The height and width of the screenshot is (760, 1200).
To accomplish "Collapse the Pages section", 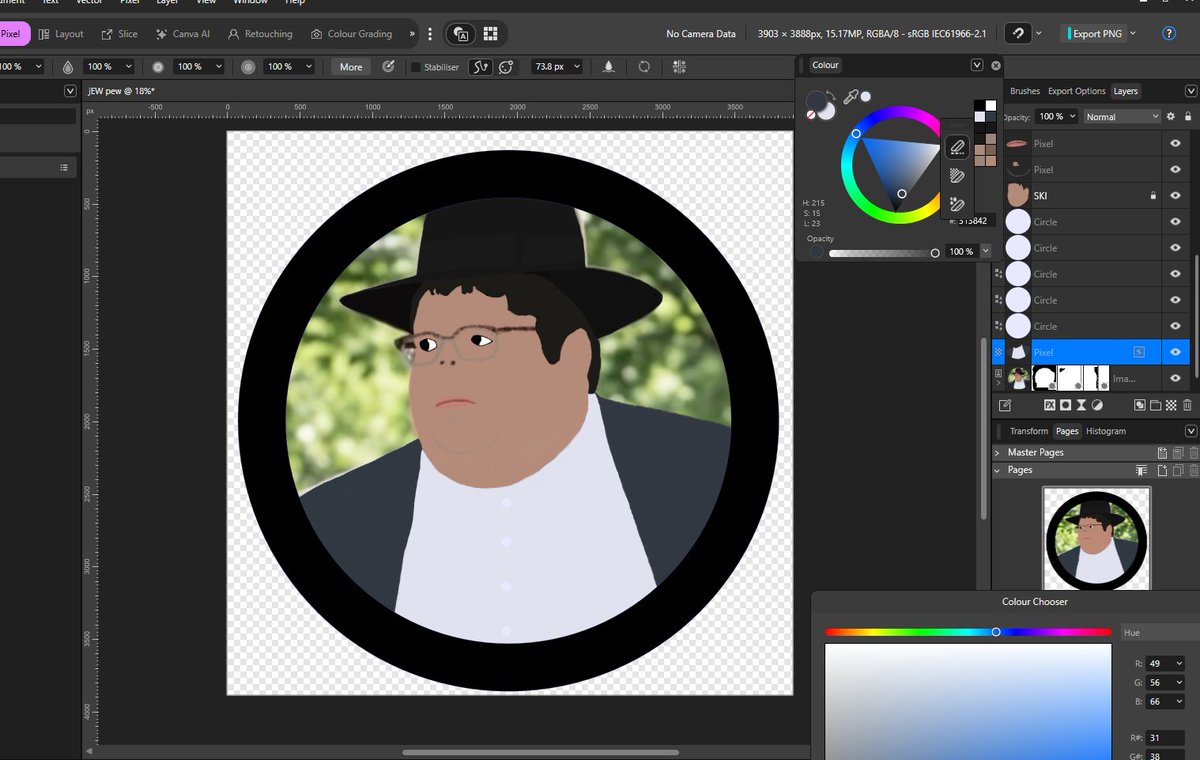I will 997,470.
